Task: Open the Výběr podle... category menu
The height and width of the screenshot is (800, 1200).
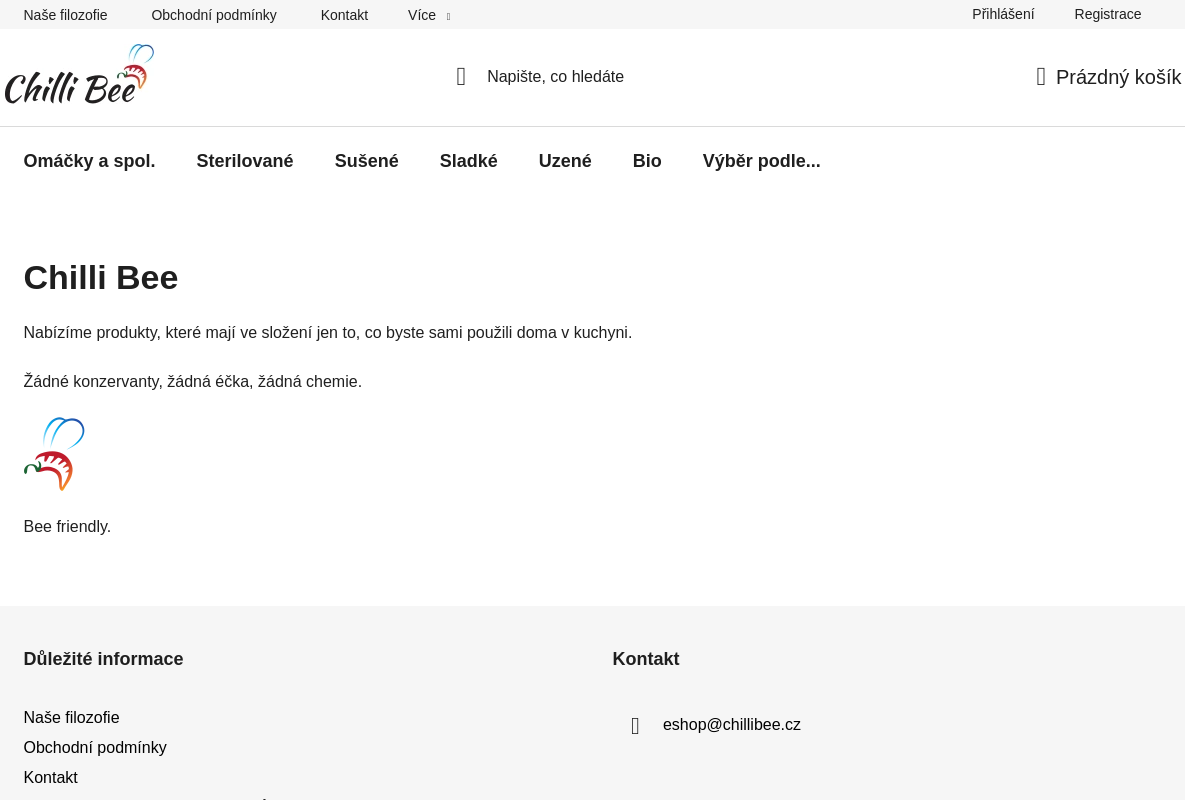Action: [x=761, y=161]
